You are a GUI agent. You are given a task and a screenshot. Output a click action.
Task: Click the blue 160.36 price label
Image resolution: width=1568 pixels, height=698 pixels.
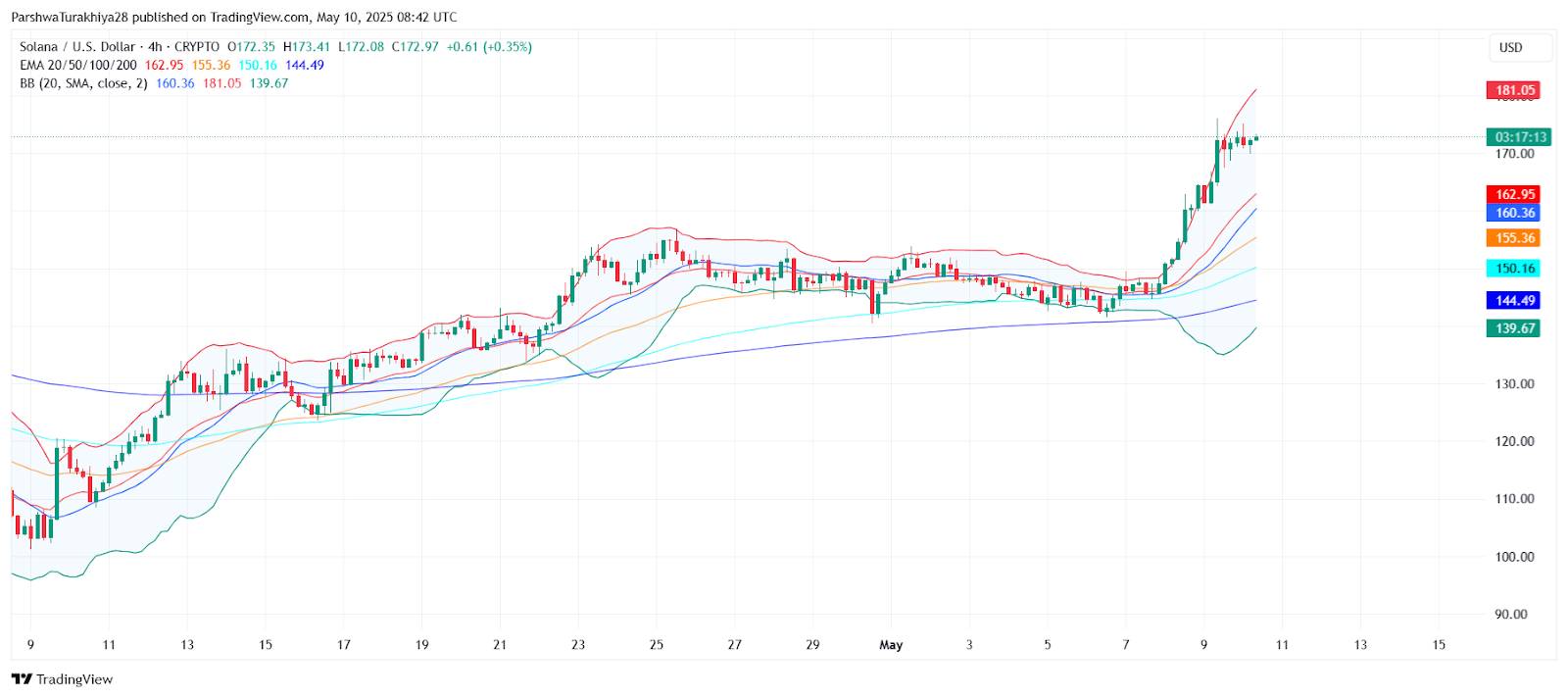click(1513, 213)
